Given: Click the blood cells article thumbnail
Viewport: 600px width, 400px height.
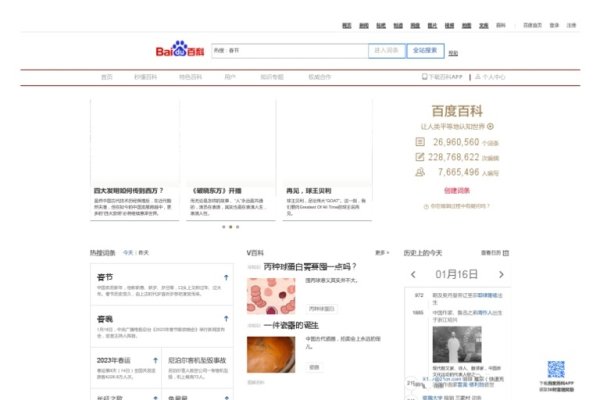Looking at the screenshot, I should click(271, 296).
